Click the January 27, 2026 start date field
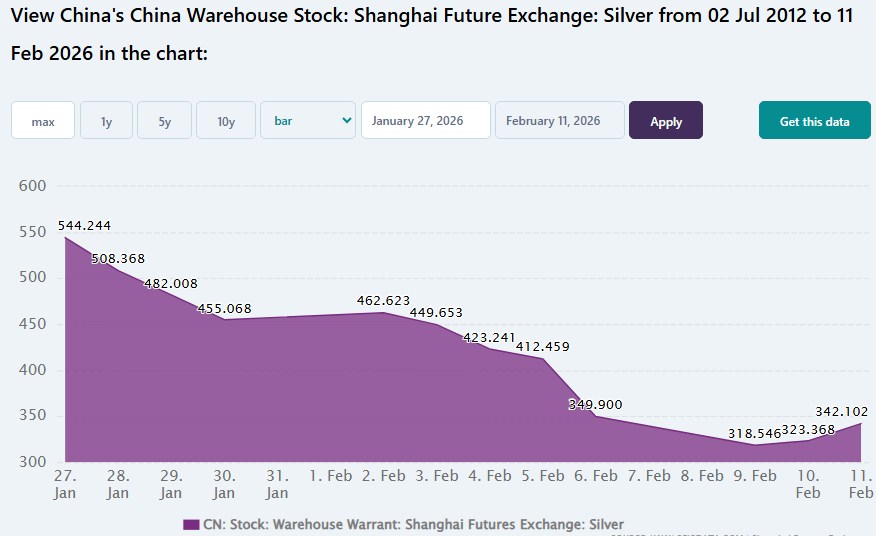Viewport: 876px width, 536px height. click(425, 120)
